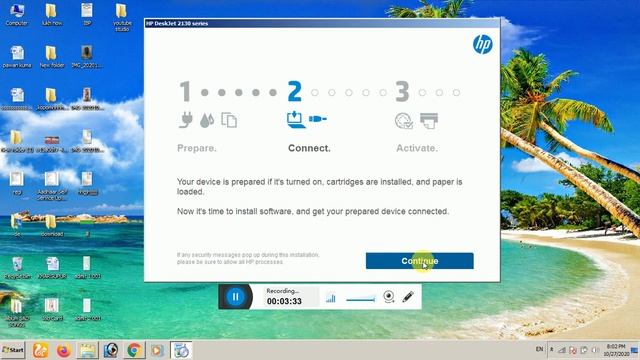Click the Connect. step label
The height and width of the screenshot is (360, 640).
(x=309, y=148)
